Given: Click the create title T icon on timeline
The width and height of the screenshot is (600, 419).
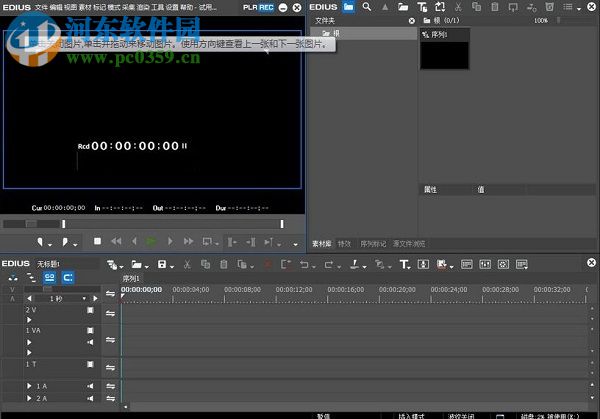Looking at the screenshot, I should point(404,264).
